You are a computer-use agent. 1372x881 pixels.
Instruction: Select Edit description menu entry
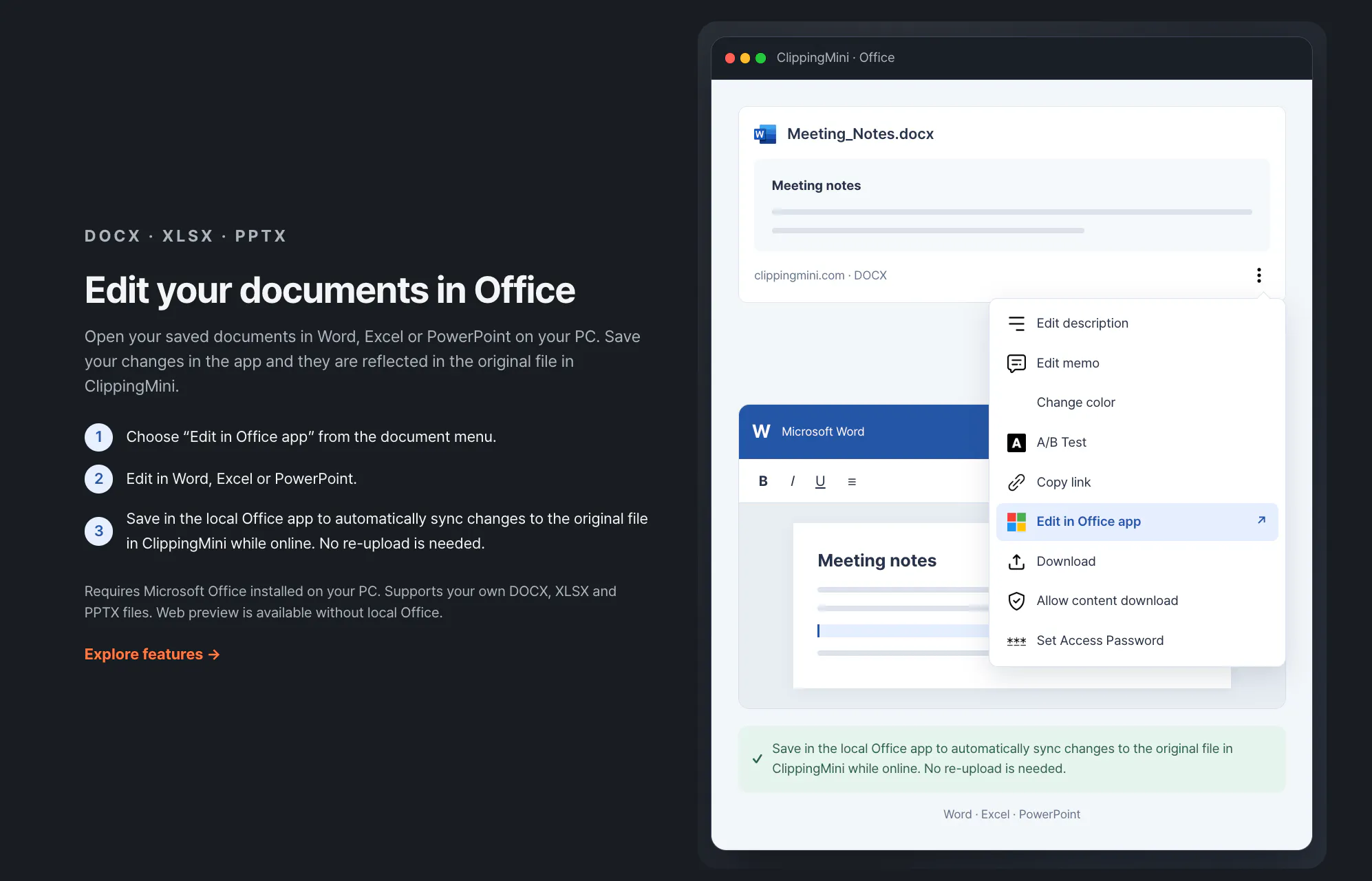(x=1137, y=323)
